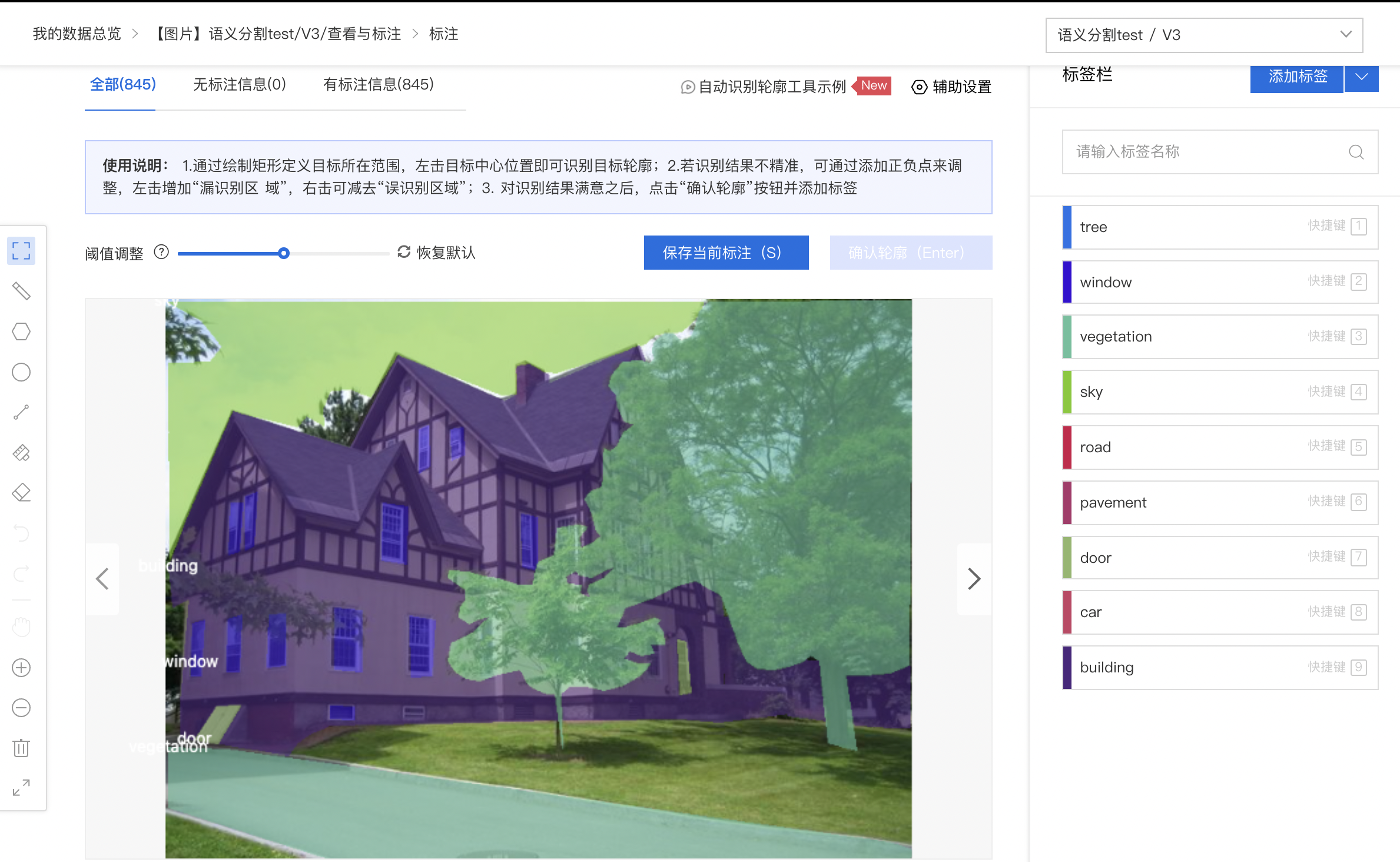Switch to 有标注信息(845) tab
Screen dimensions: 1400x862
click(x=379, y=85)
